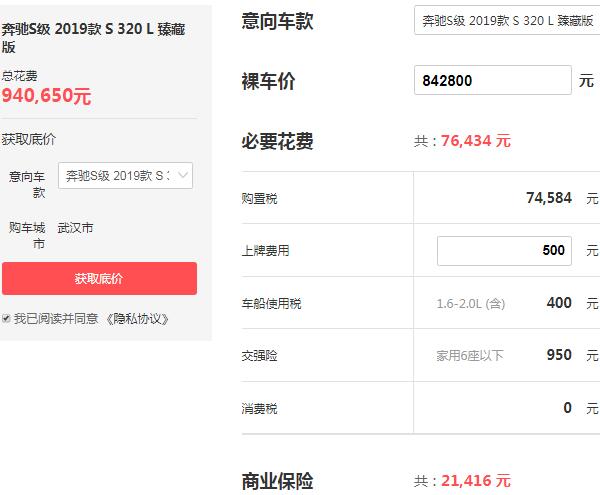Viewport: 600px width, 495px height.
Task: Focus the 上牌费用 input field showing 500
Action: 504,250
